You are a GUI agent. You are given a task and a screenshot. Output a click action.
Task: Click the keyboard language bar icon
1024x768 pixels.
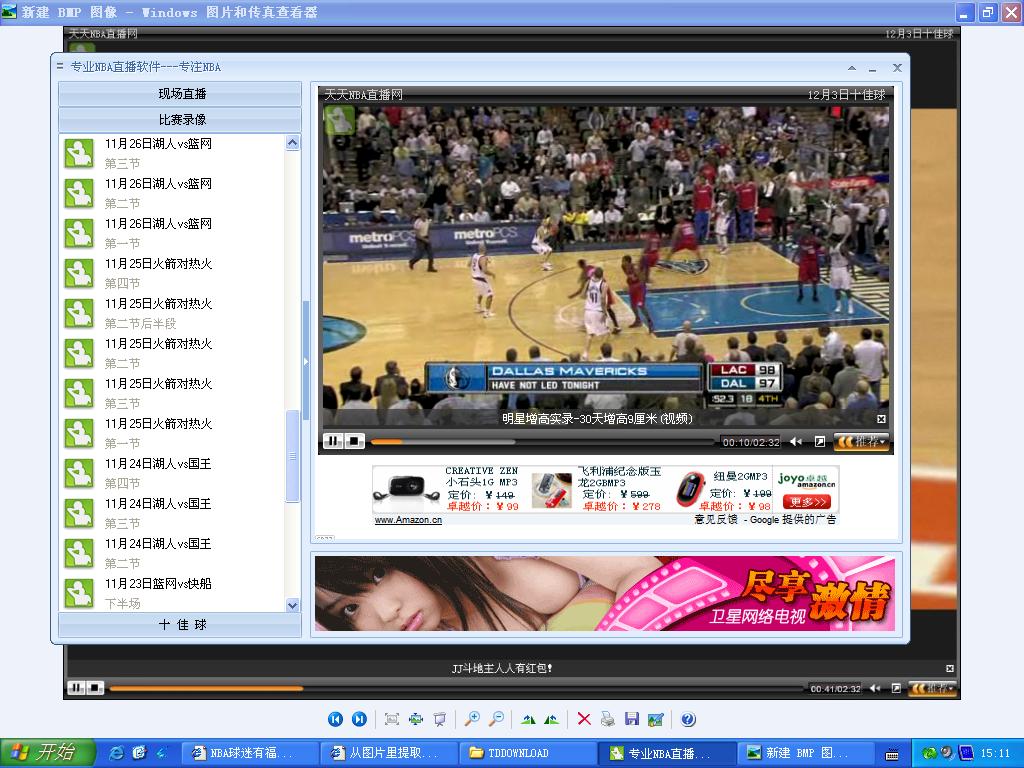pyautogui.click(x=891, y=754)
